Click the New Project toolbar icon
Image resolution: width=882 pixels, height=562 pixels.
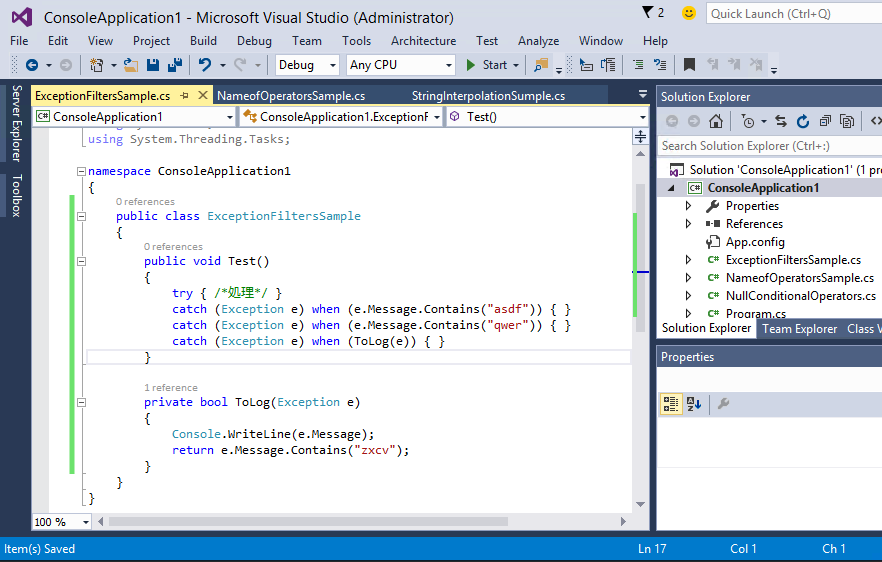click(96, 65)
